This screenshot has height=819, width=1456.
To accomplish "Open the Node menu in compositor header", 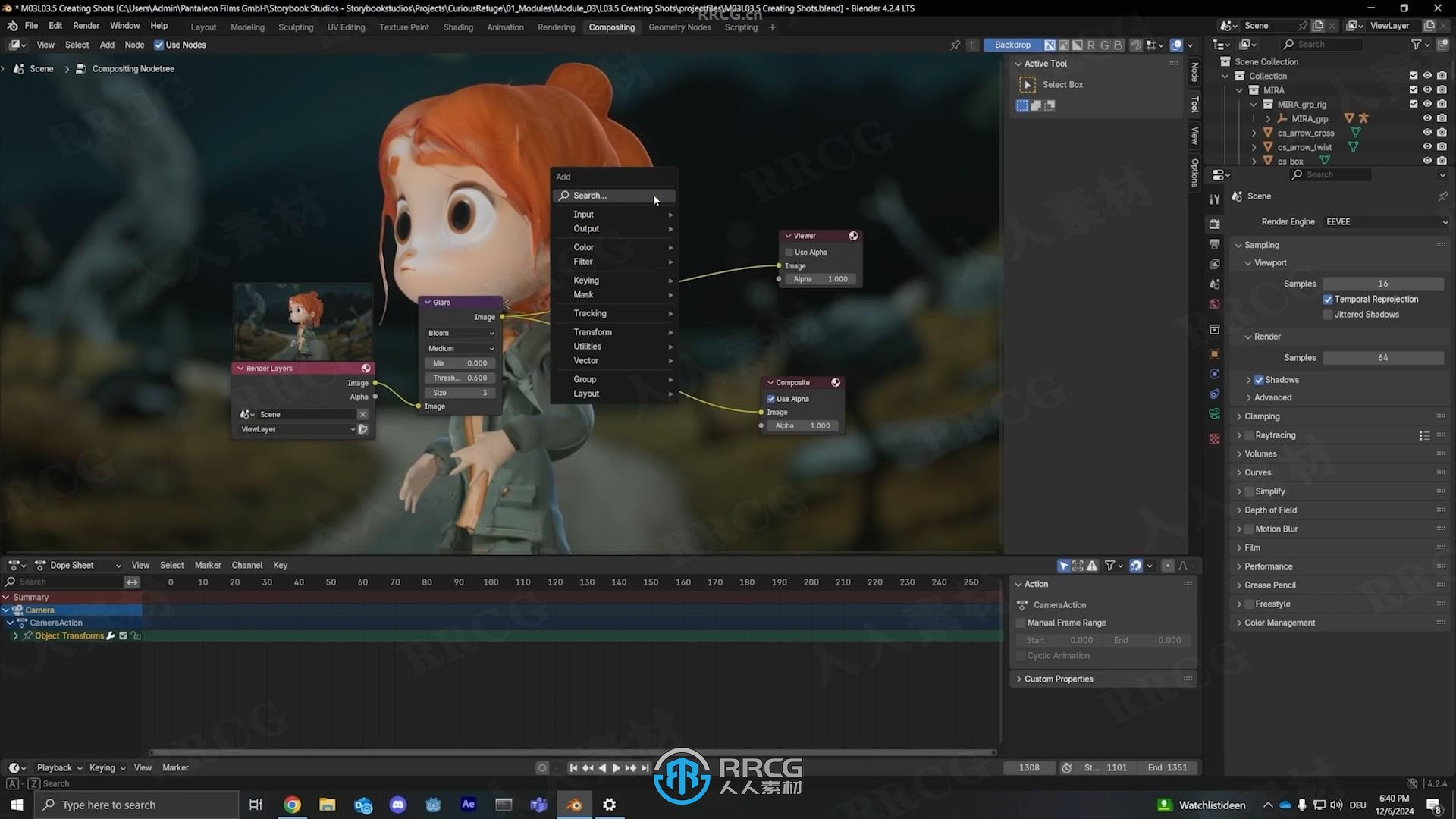I will tap(134, 45).
